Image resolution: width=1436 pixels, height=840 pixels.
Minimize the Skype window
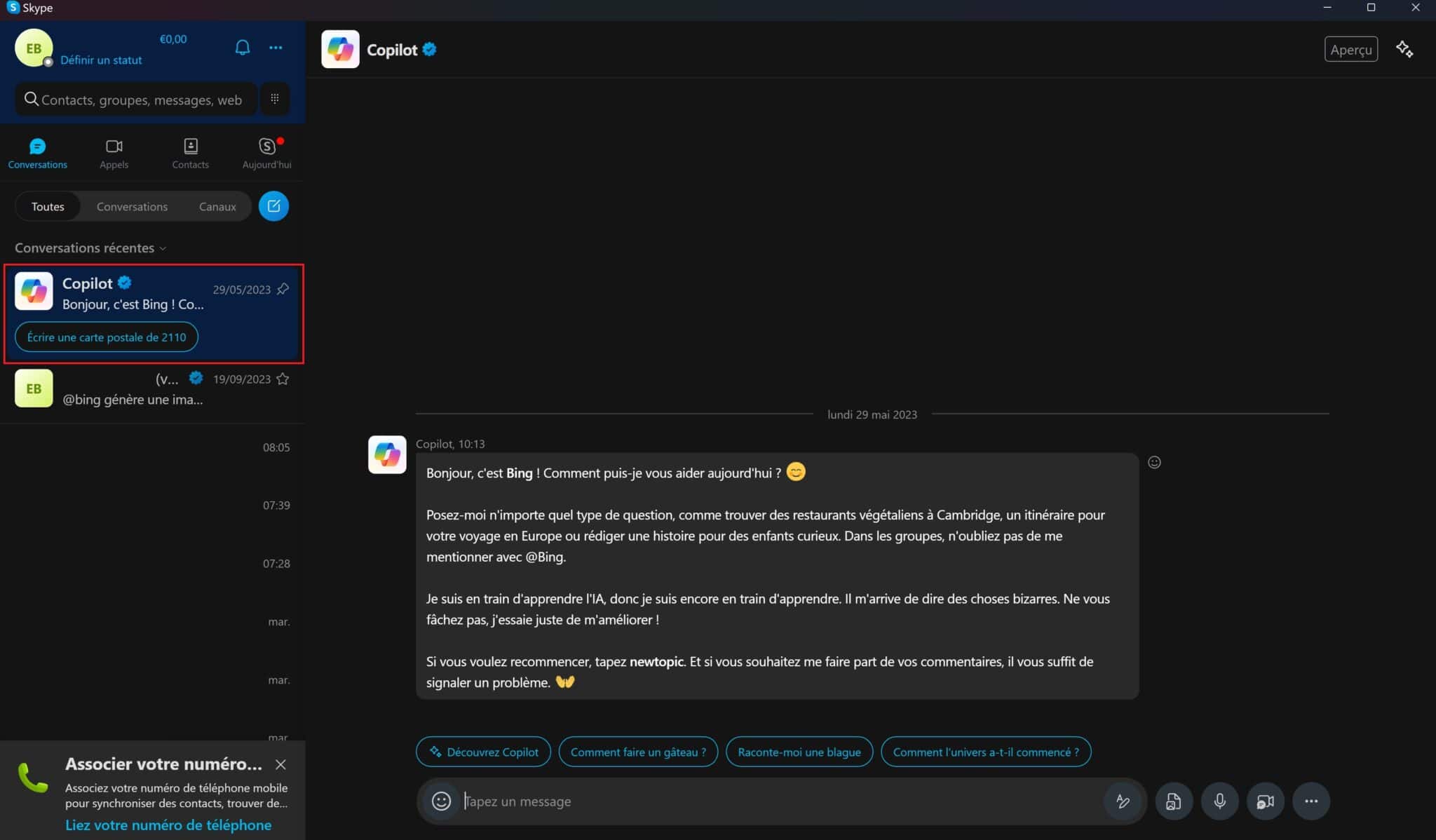pos(1327,7)
